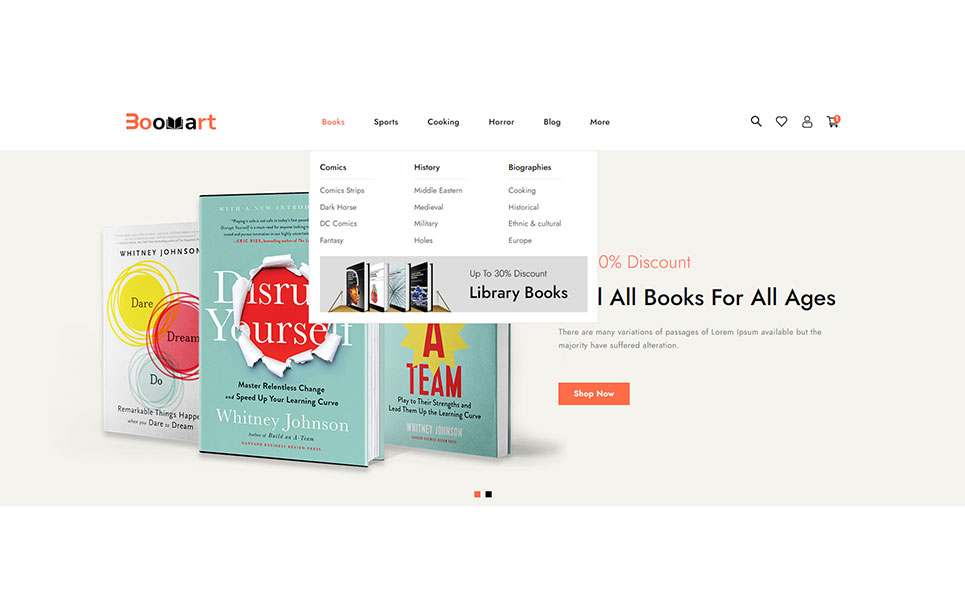Expand the Books menu
The height and width of the screenshot is (600, 965).
333,122
